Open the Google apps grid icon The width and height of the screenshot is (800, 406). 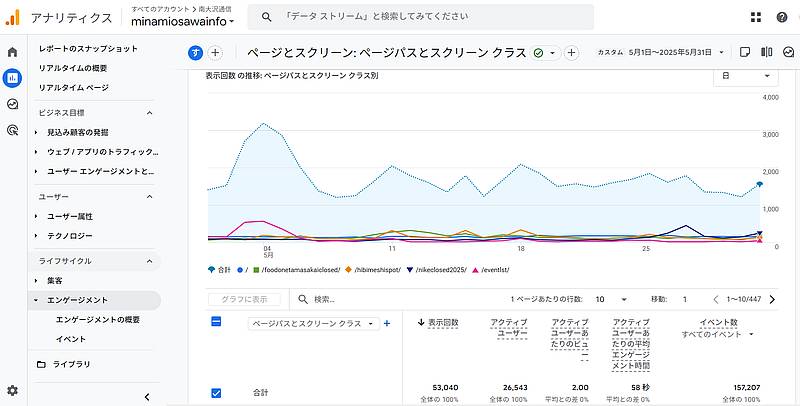[x=754, y=17]
